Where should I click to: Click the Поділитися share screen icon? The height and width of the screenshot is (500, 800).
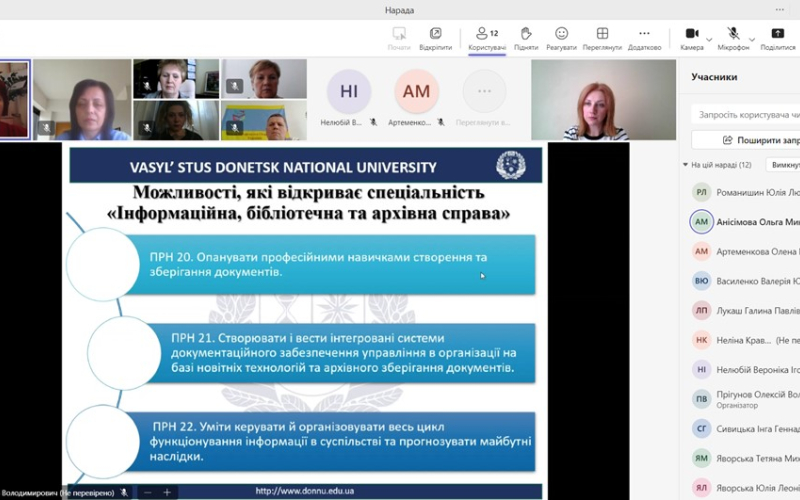pos(778,34)
